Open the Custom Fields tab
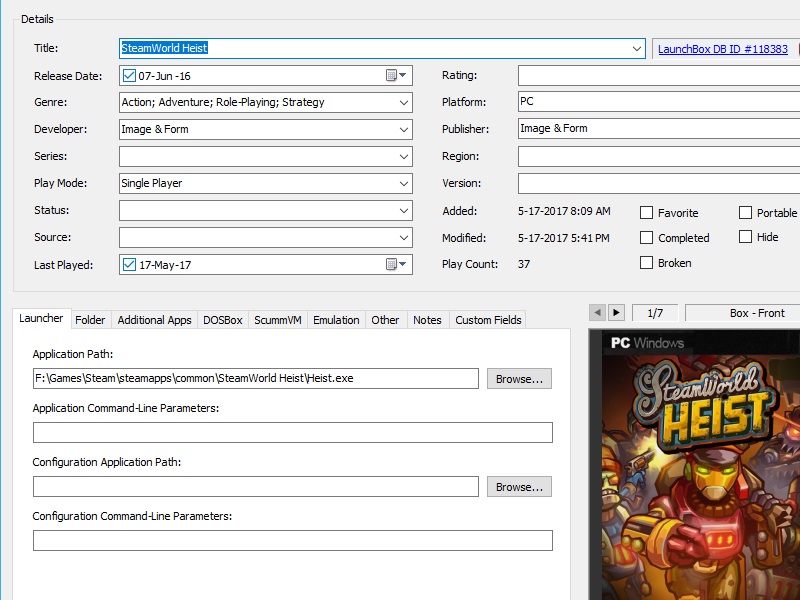Screen dimensions: 800x600 [x=488, y=320]
